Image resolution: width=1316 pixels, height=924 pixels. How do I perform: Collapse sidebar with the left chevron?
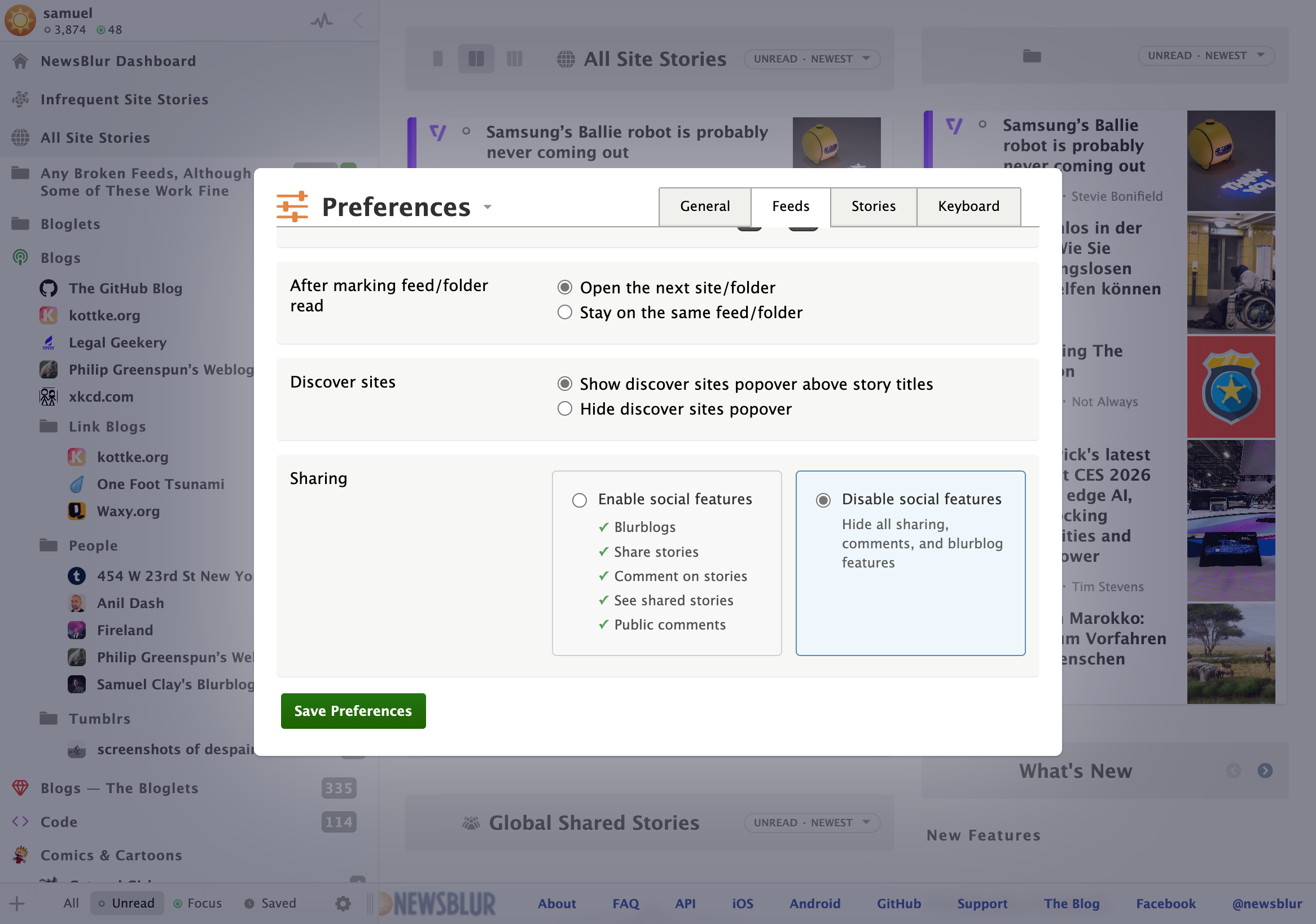click(358, 21)
